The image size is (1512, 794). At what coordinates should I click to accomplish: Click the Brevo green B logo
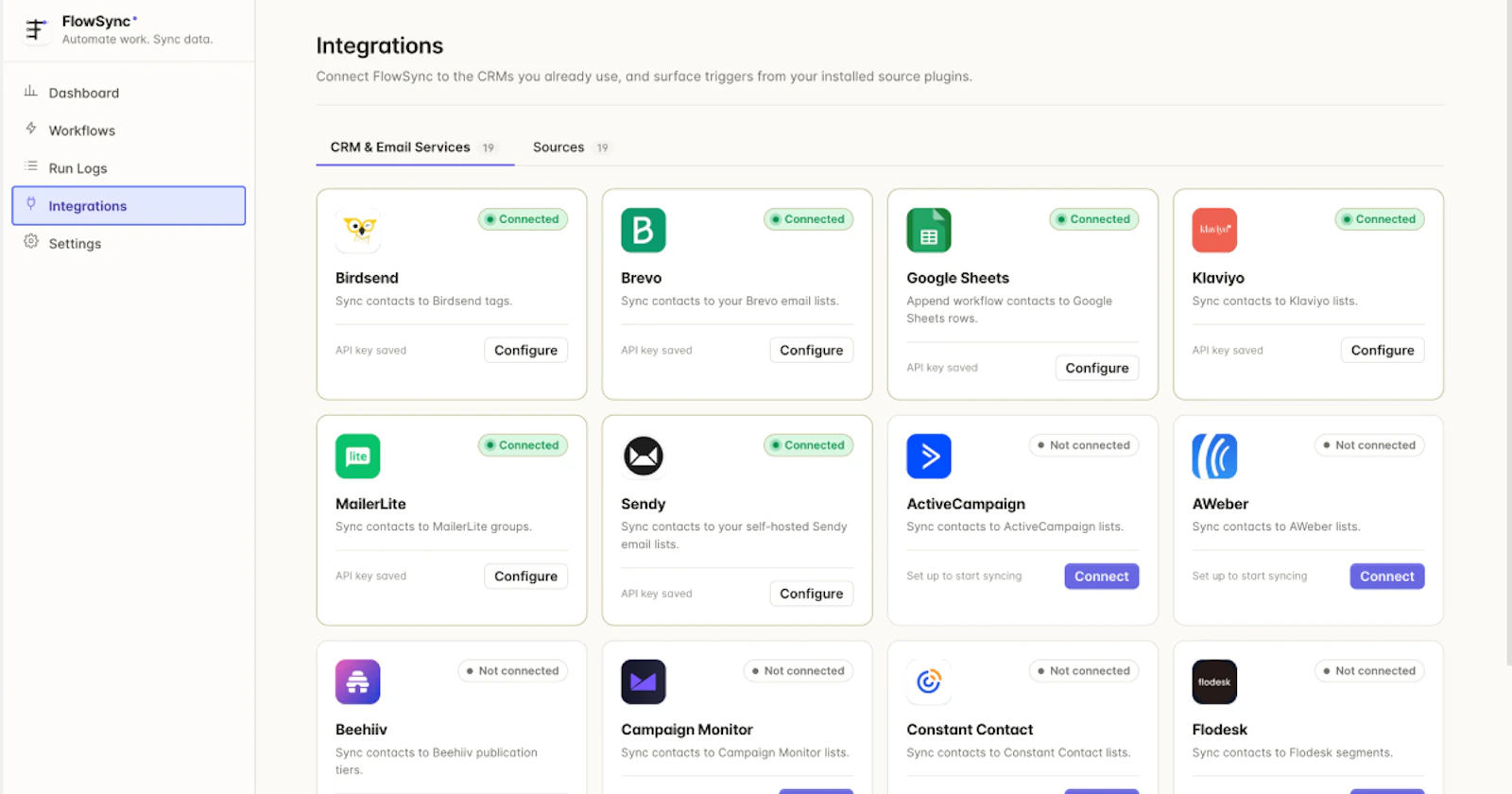[x=644, y=230]
